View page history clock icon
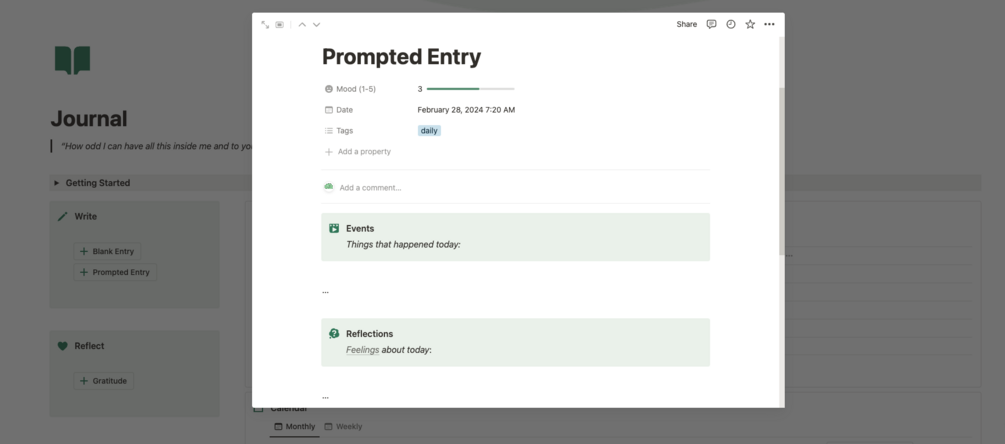Image resolution: width=1005 pixels, height=444 pixels. pyautogui.click(x=731, y=24)
